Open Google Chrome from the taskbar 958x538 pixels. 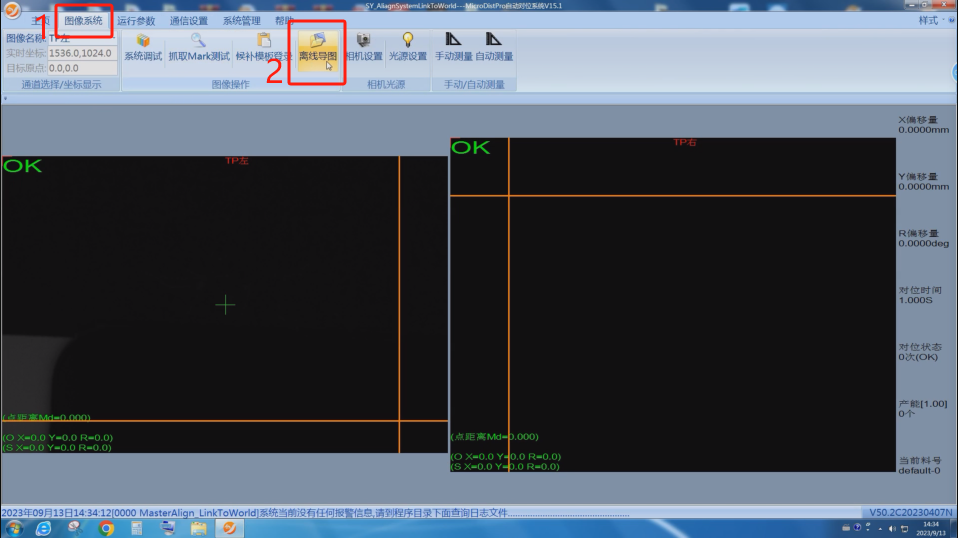click(106, 527)
